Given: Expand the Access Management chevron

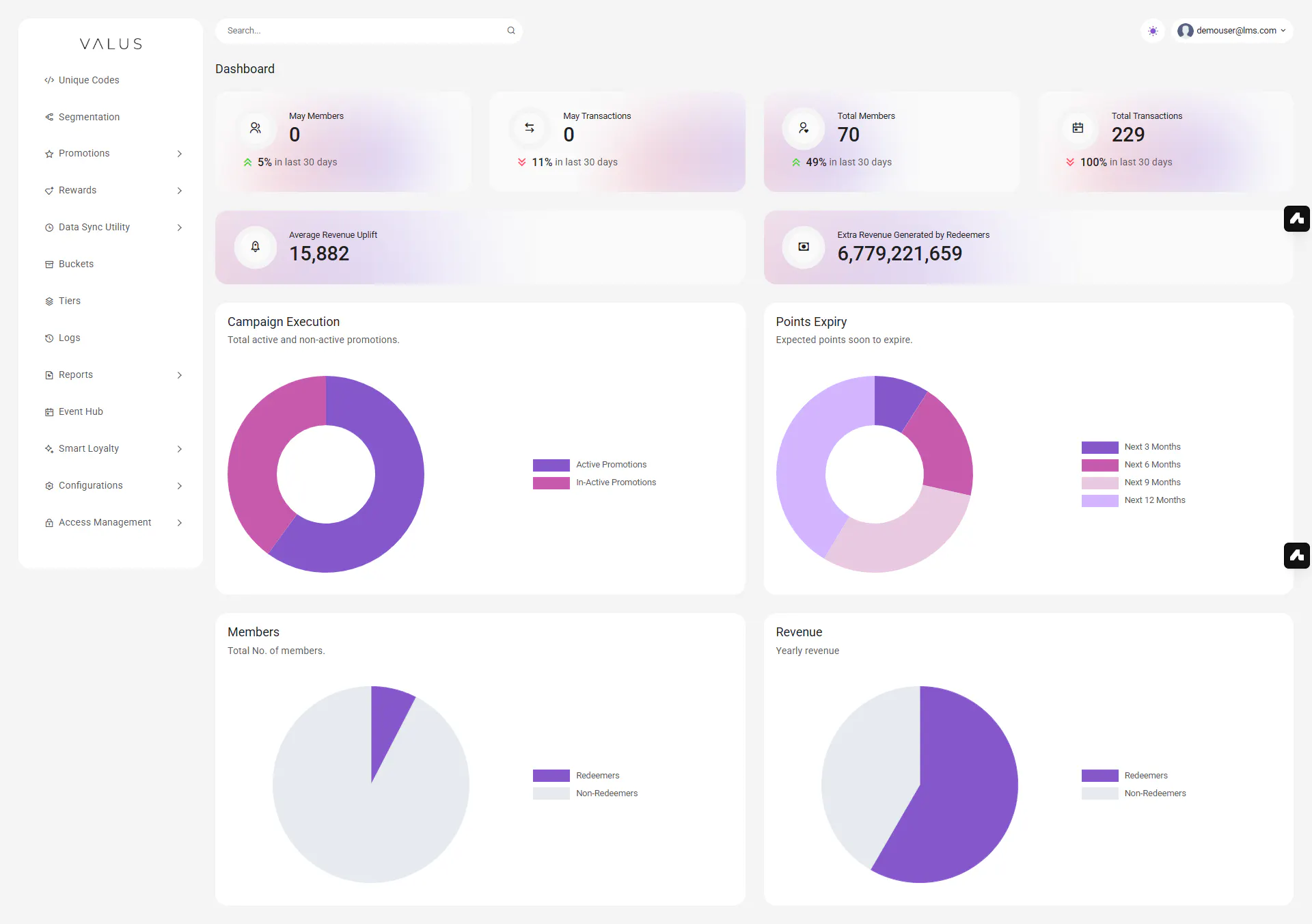Looking at the screenshot, I should coord(180,523).
